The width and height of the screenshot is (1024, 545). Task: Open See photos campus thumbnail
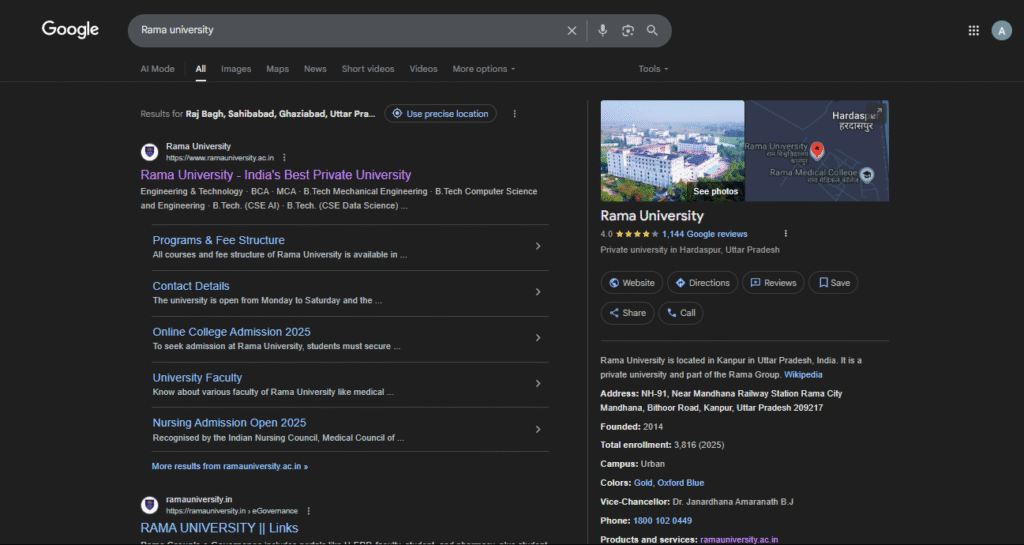[x=672, y=150]
